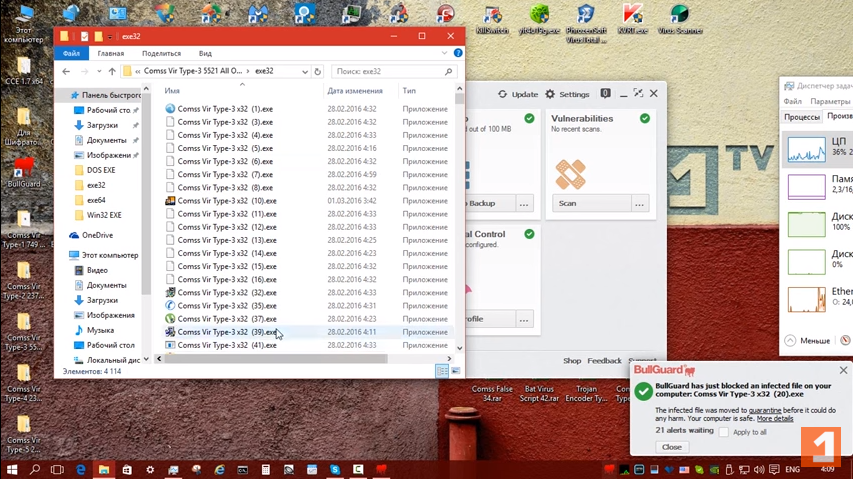Click navigation pane scrollbar
The width and height of the screenshot is (853, 480).
pyautogui.click(x=146, y=193)
